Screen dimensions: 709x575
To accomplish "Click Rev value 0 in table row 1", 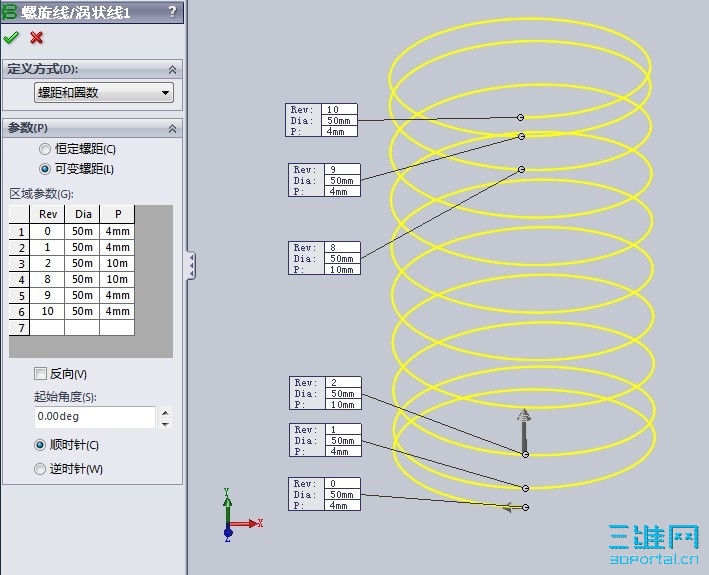I will click(x=47, y=231).
